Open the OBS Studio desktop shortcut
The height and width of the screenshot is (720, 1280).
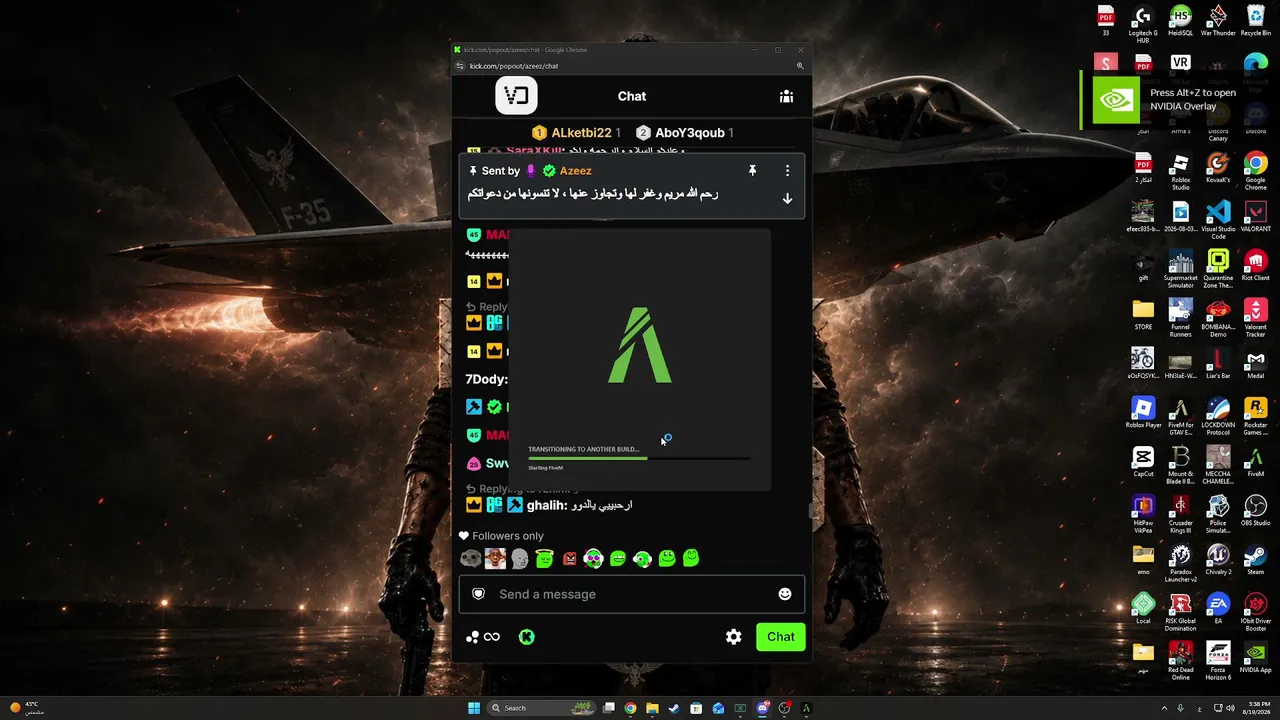pyautogui.click(x=1255, y=510)
